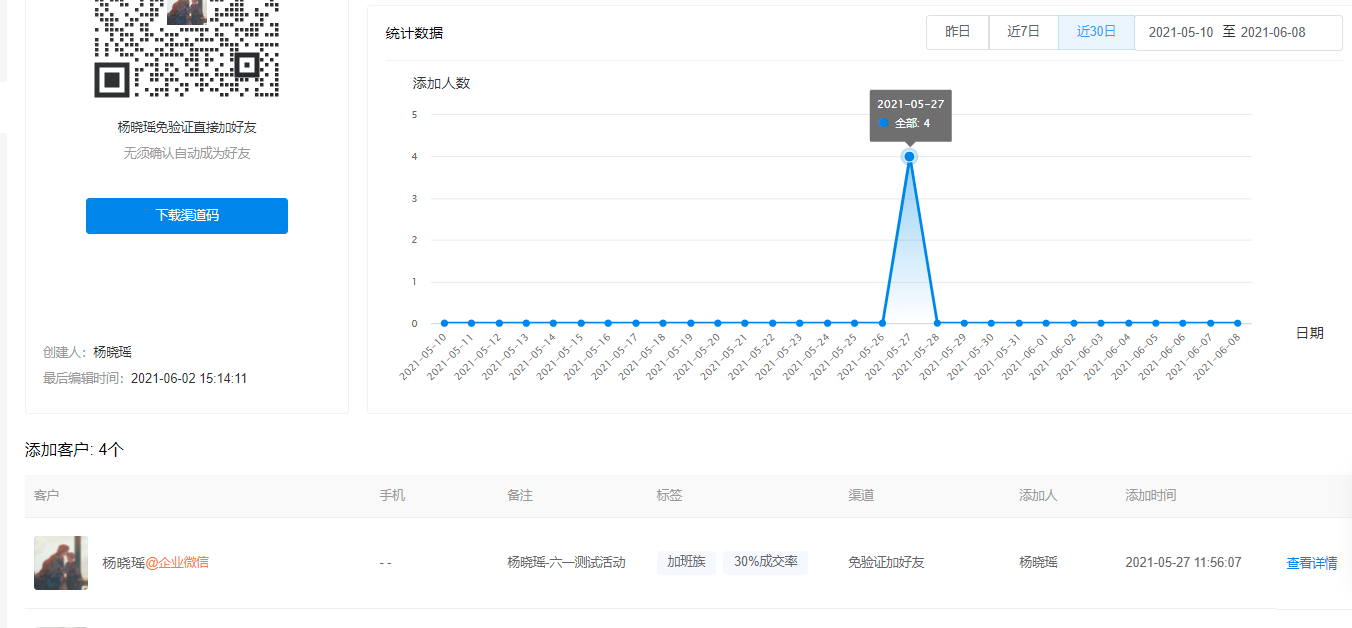The height and width of the screenshot is (628, 1352).
Task: Select the 昨日 date range tab
Action: [957, 32]
